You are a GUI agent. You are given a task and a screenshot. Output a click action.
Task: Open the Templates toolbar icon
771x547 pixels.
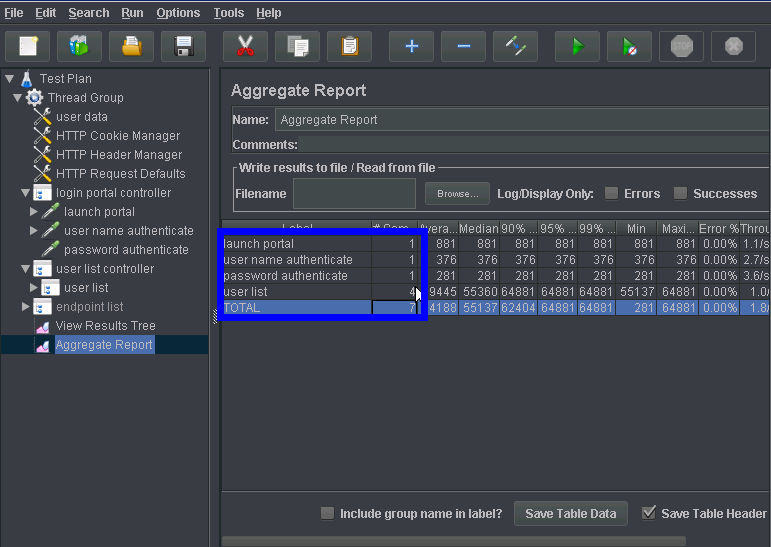click(79, 46)
